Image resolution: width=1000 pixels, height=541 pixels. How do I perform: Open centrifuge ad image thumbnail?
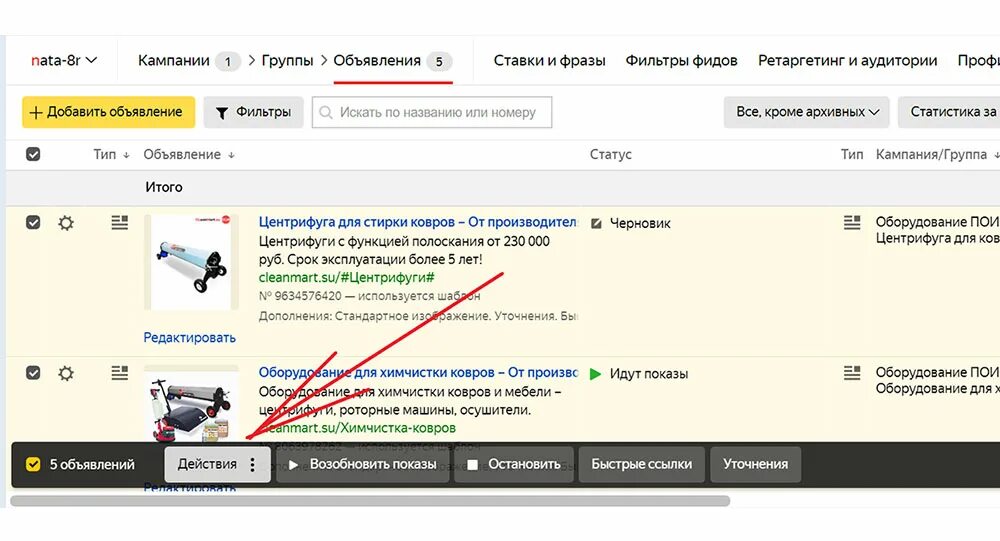191,262
